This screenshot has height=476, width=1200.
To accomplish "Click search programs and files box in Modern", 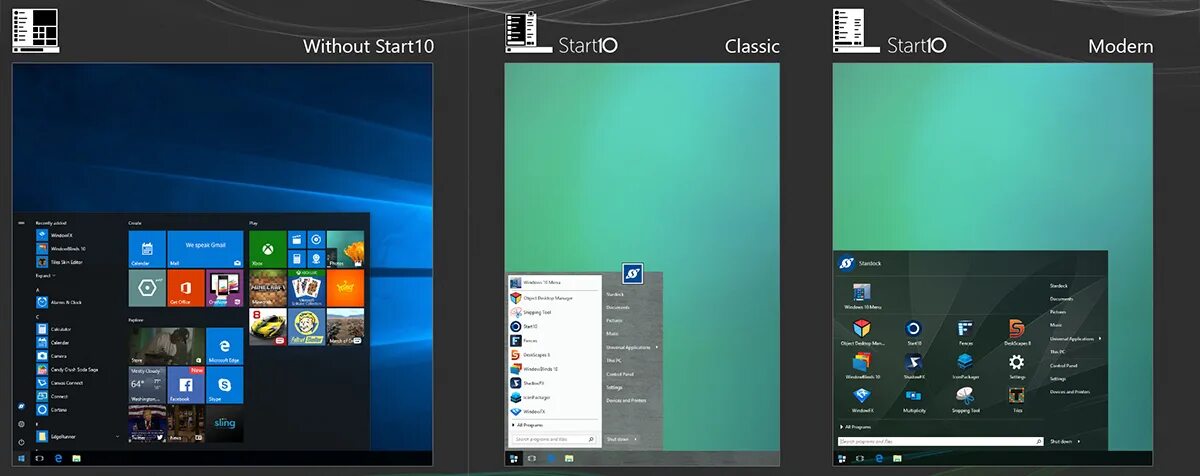I will [x=940, y=441].
